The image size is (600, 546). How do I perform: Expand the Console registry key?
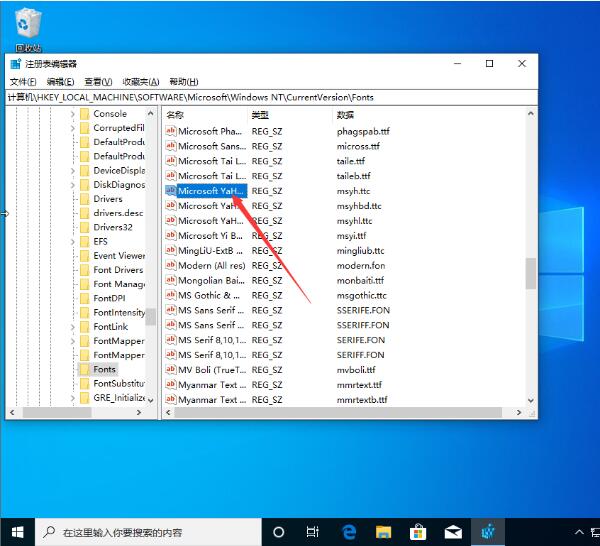pyautogui.click(x=72, y=114)
